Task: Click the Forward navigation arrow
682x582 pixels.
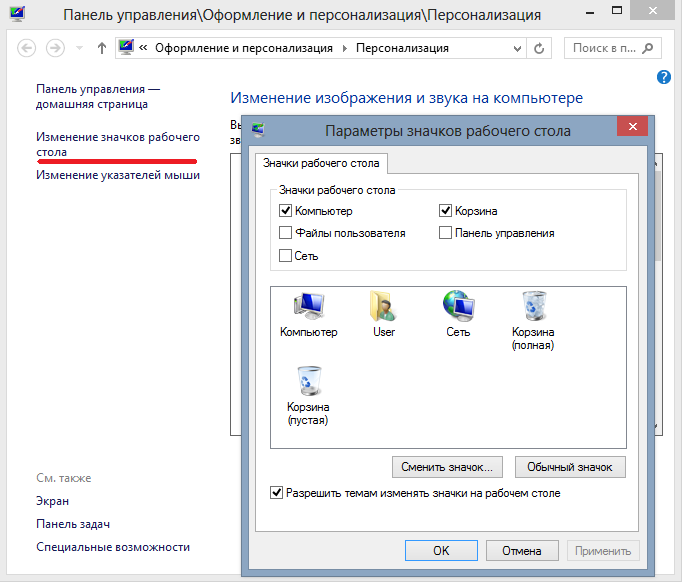Action: pos(55,48)
